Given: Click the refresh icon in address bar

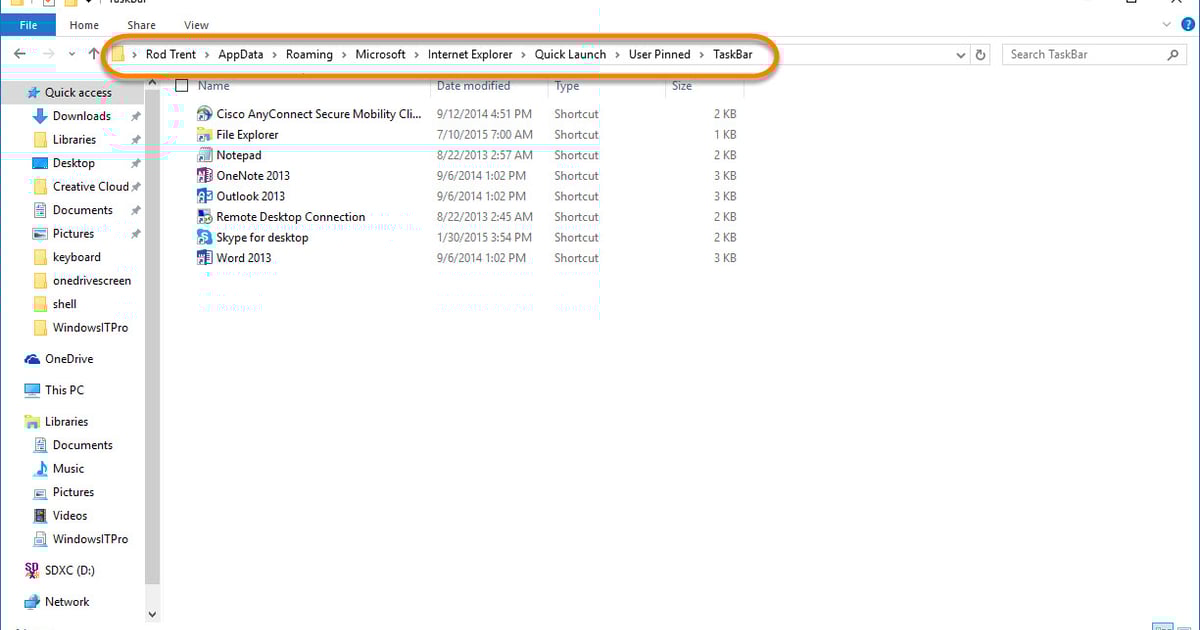Looking at the screenshot, I should pyautogui.click(x=979, y=54).
